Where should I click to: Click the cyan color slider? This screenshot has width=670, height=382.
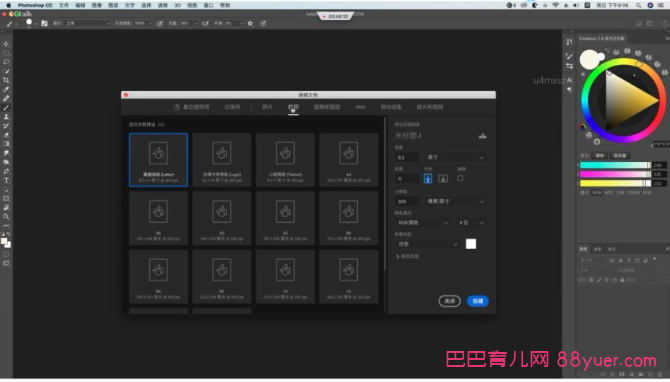(x=615, y=165)
